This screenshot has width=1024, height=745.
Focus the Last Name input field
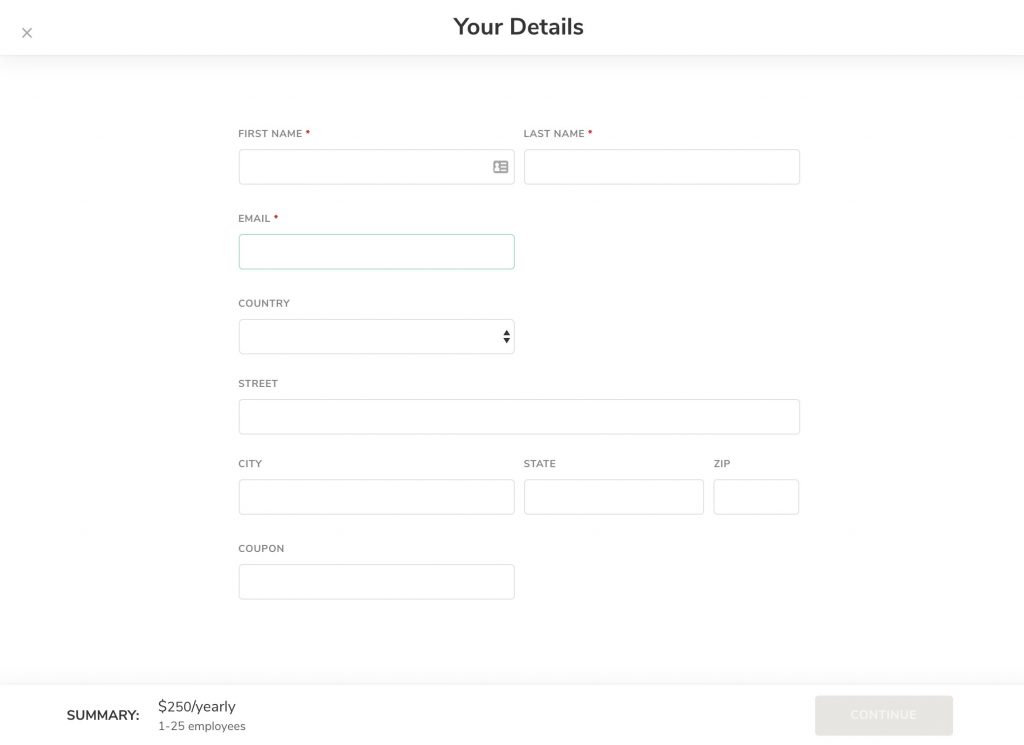coord(662,167)
